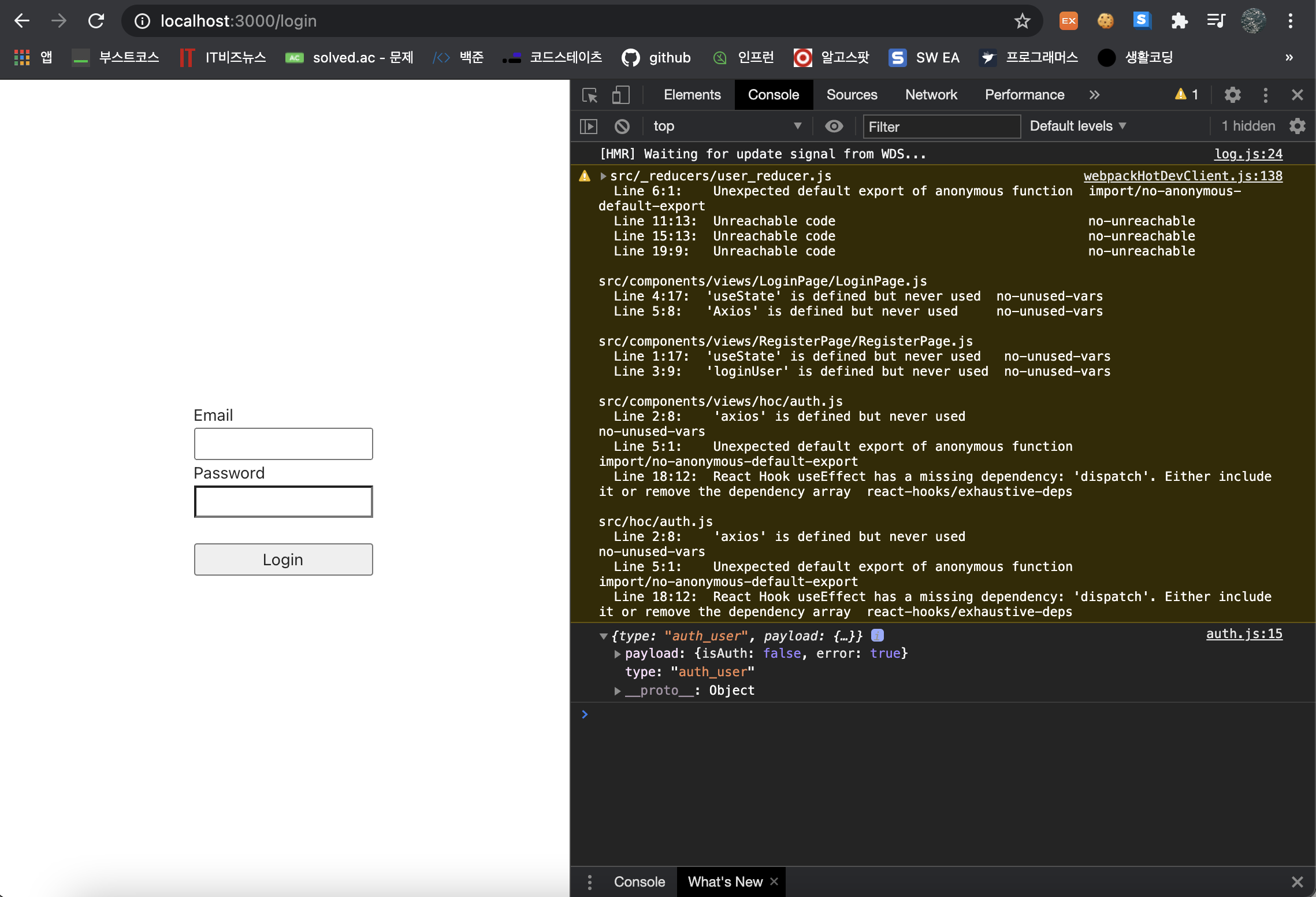Click the bookmark star icon in address bar
The image size is (1316, 897).
tap(1022, 21)
